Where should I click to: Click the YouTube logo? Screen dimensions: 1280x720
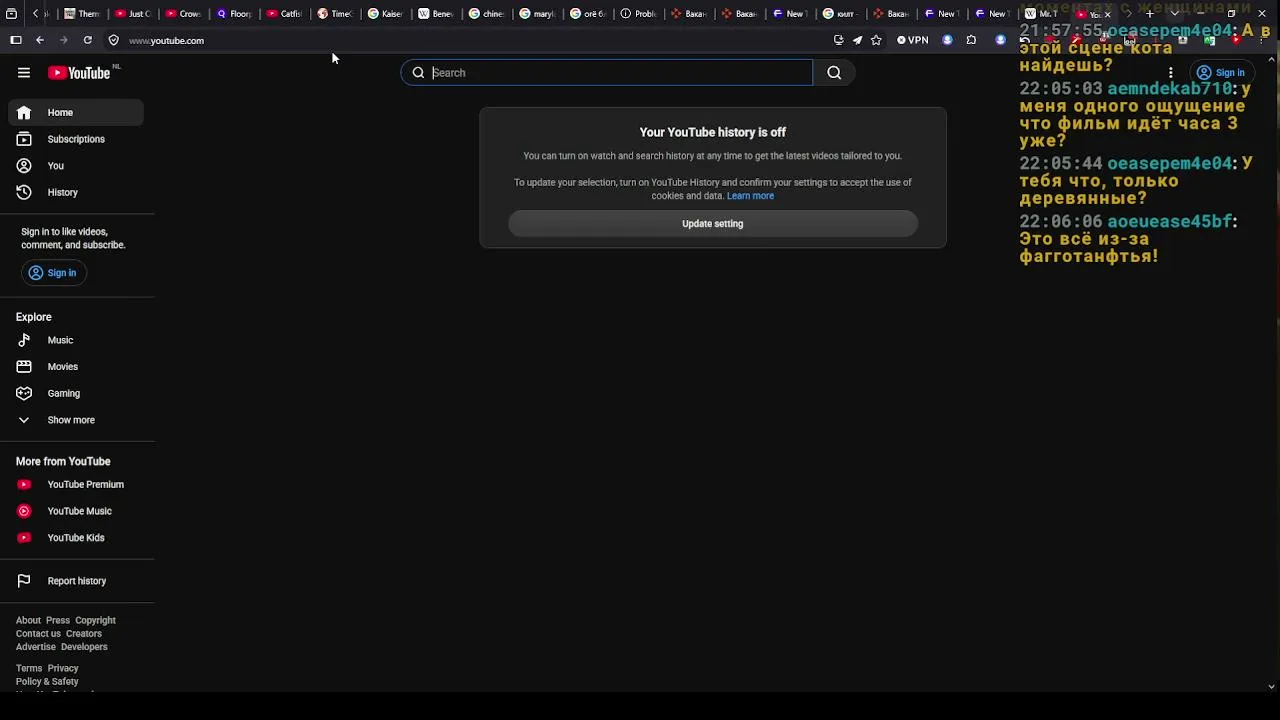tap(79, 73)
